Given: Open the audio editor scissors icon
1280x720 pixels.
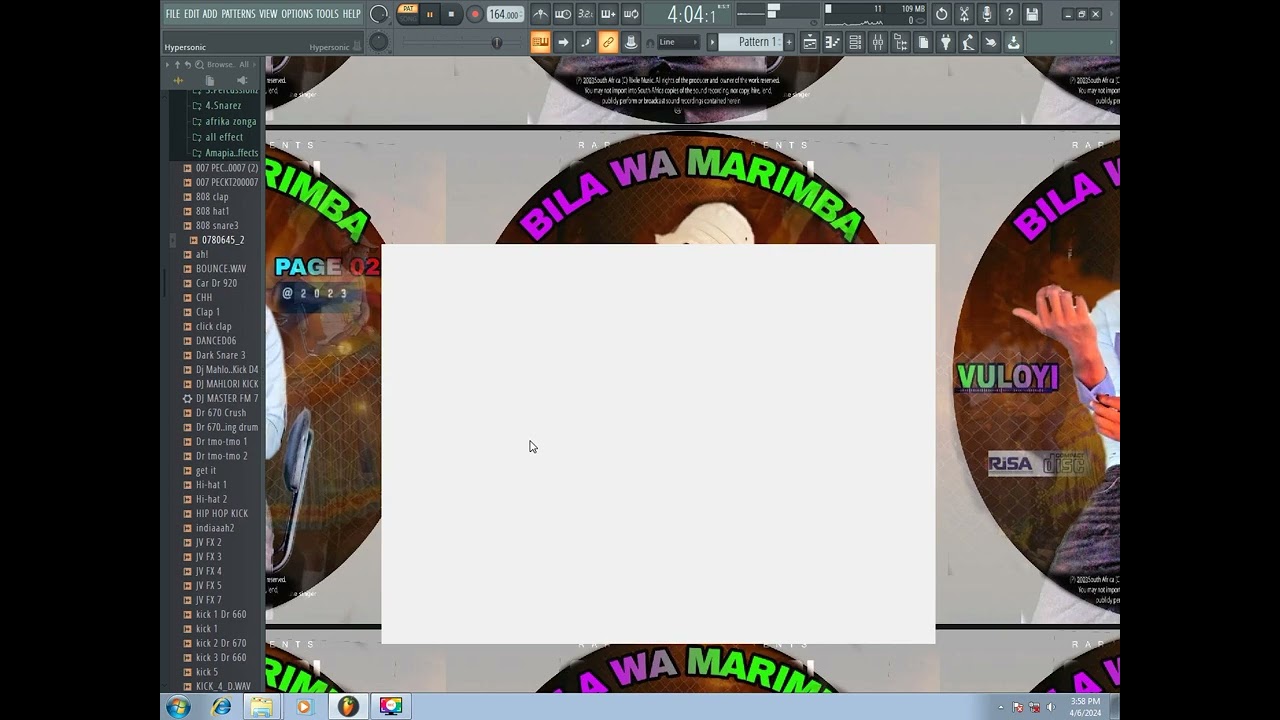Looking at the screenshot, I should pyautogui.click(x=964, y=14).
